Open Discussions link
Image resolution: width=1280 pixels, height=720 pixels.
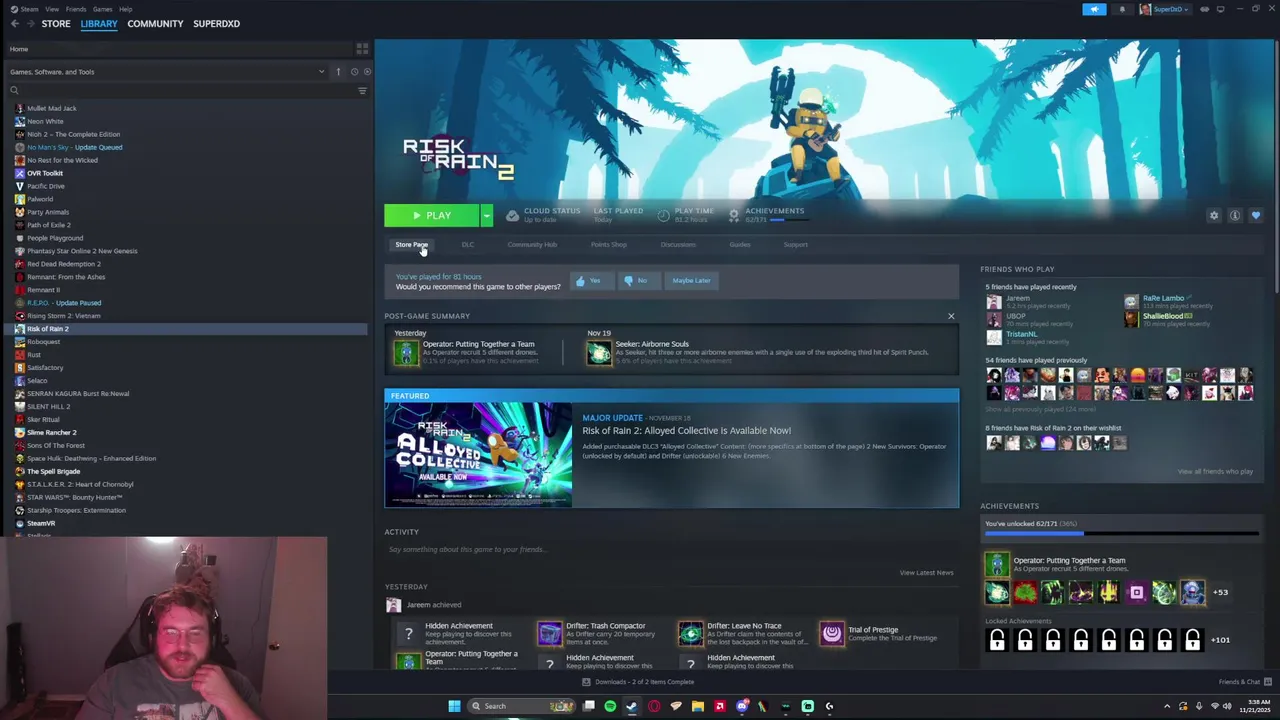(678, 244)
